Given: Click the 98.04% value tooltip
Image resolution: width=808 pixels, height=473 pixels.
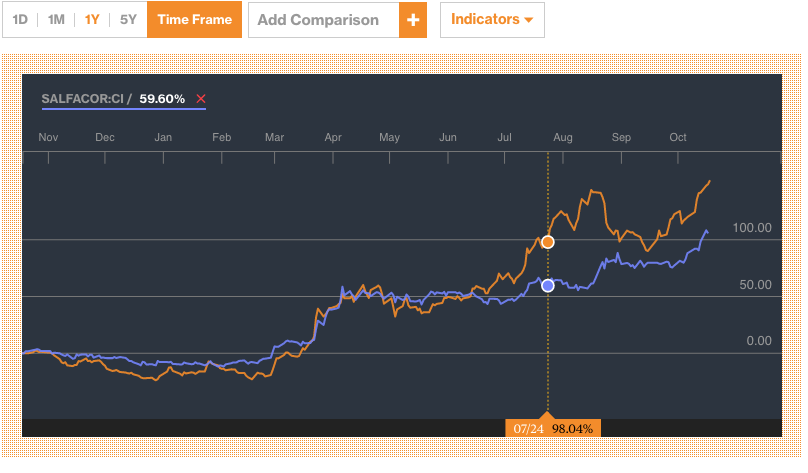Looking at the screenshot, I should click(x=573, y=429).
